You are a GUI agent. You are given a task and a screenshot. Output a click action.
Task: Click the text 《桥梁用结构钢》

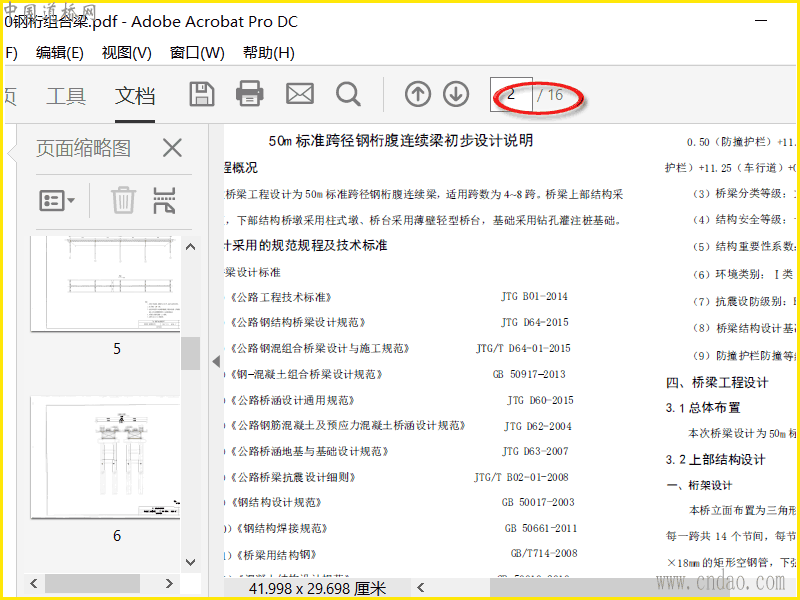276,555
